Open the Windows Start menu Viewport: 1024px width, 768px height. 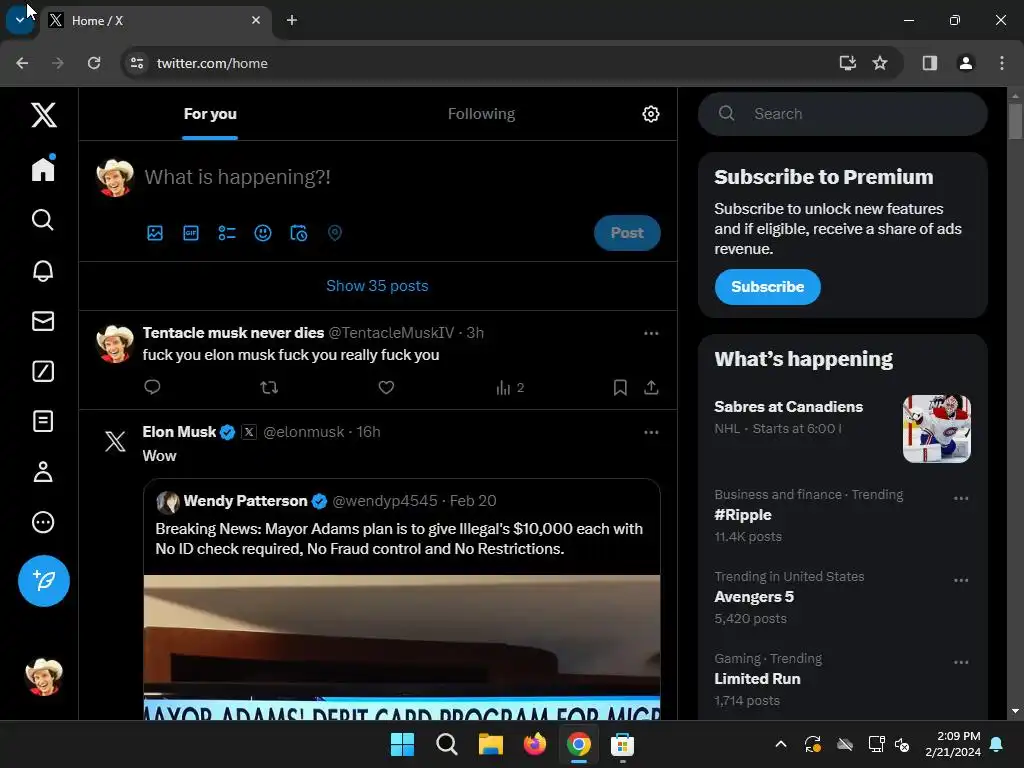(402, 744)
